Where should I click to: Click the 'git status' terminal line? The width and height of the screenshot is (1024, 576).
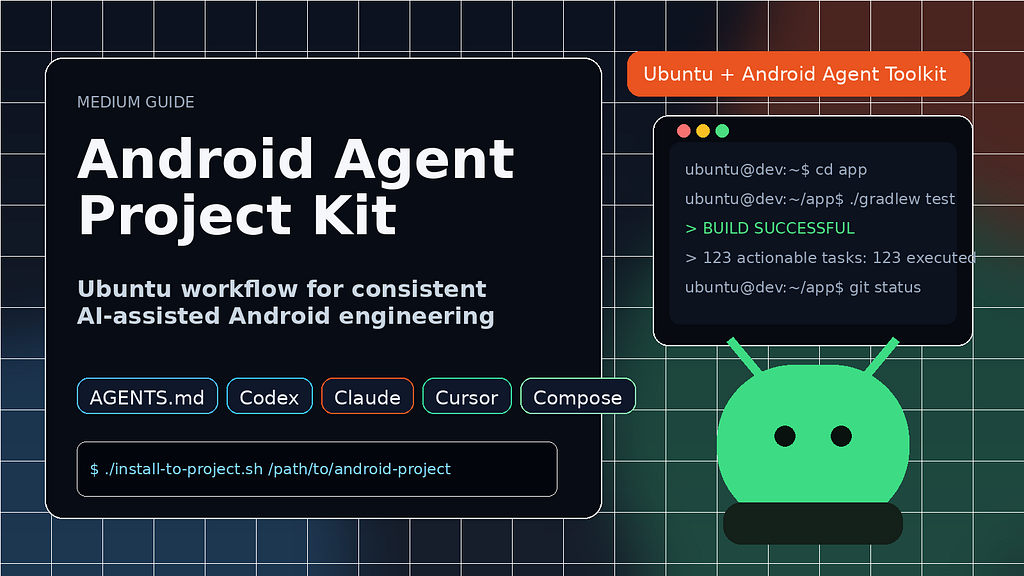point(803,287)
